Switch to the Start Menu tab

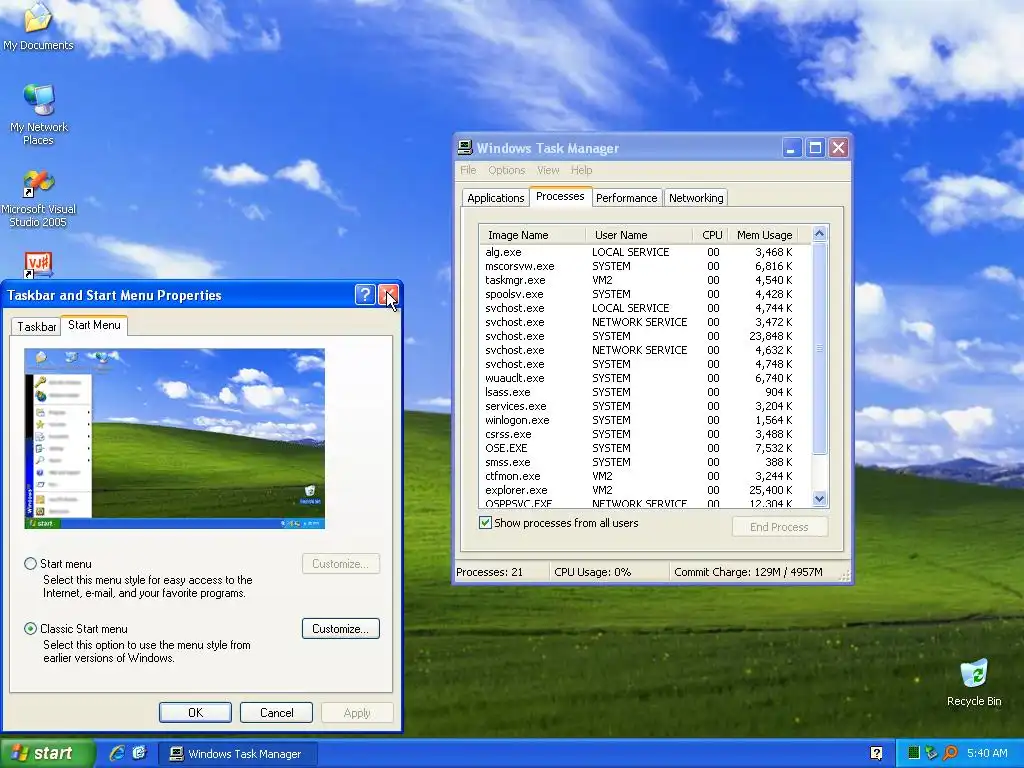pyautogui.click(x=94, y=325)
